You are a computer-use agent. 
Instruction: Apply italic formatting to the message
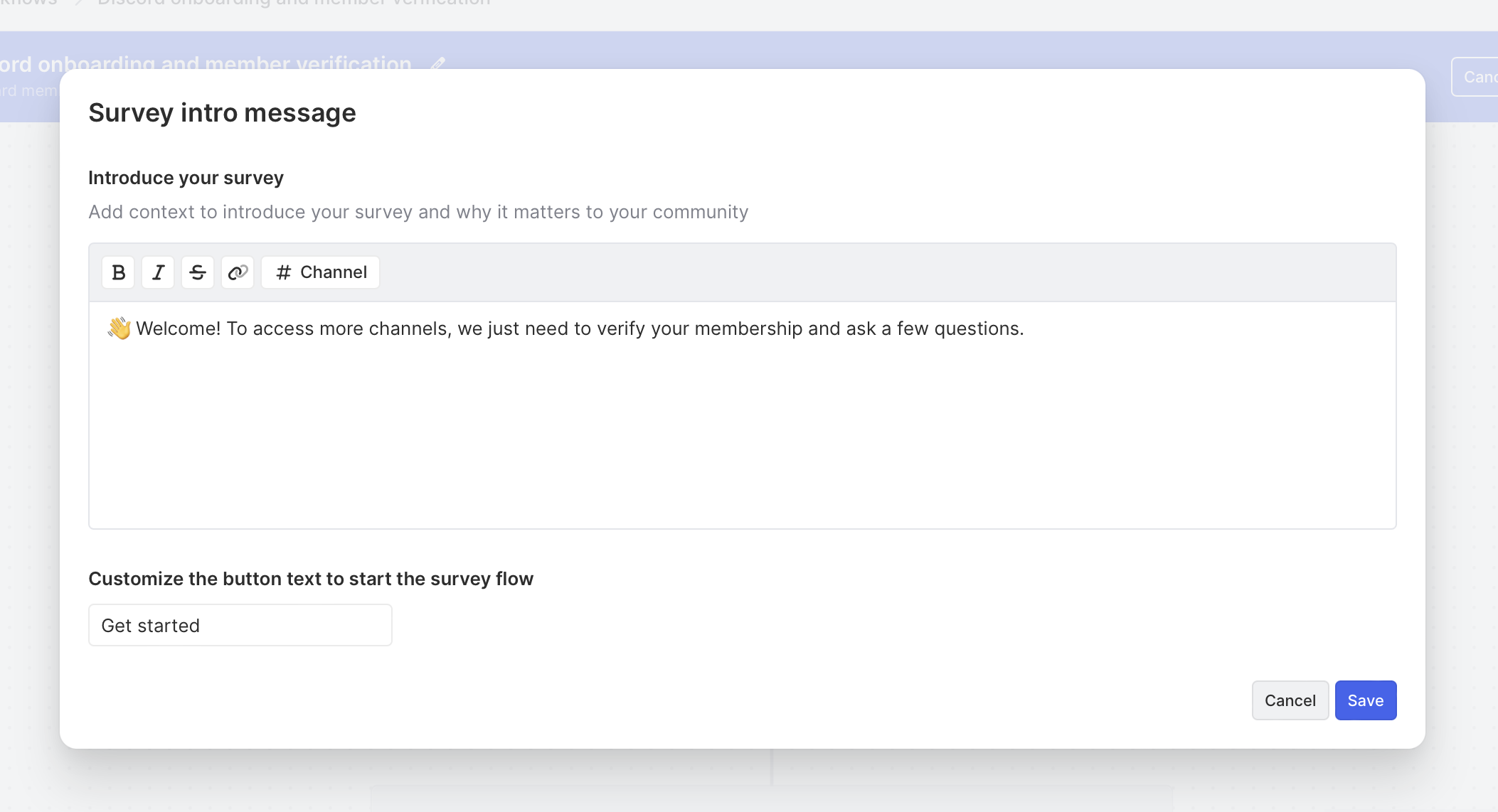(x=158, y=272)
